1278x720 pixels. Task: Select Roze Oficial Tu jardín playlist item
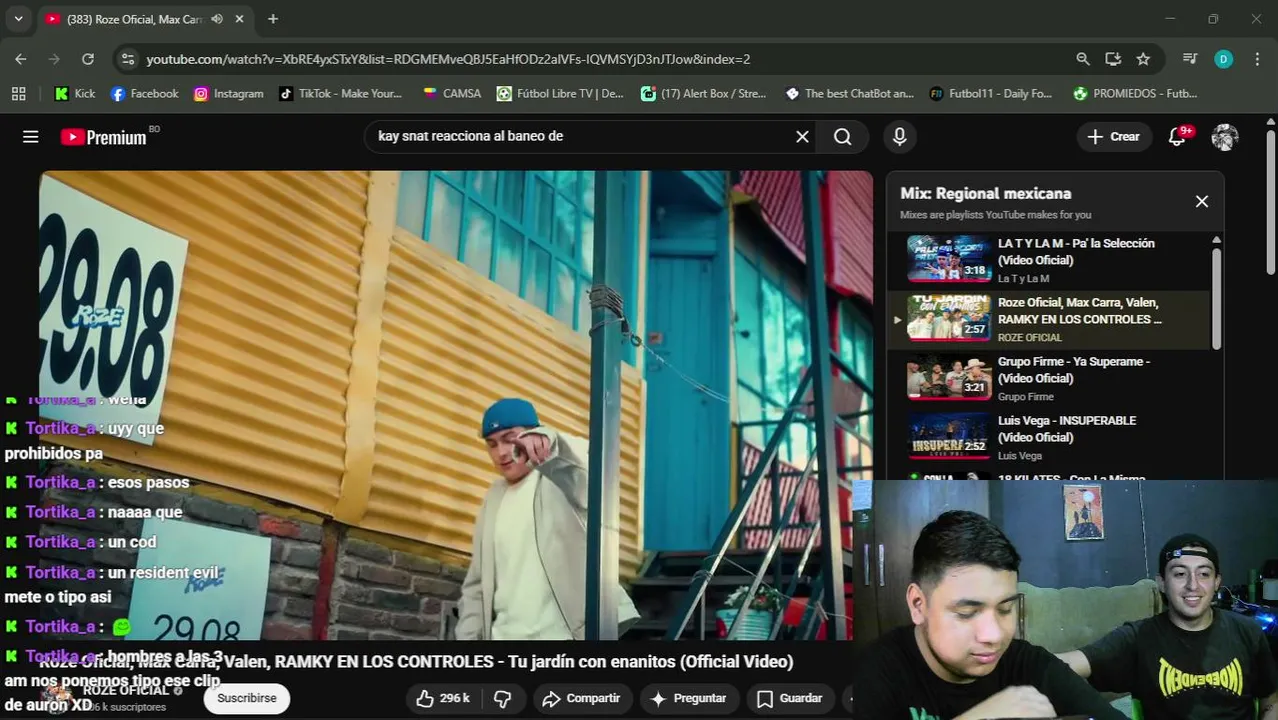click(1050, 319)
